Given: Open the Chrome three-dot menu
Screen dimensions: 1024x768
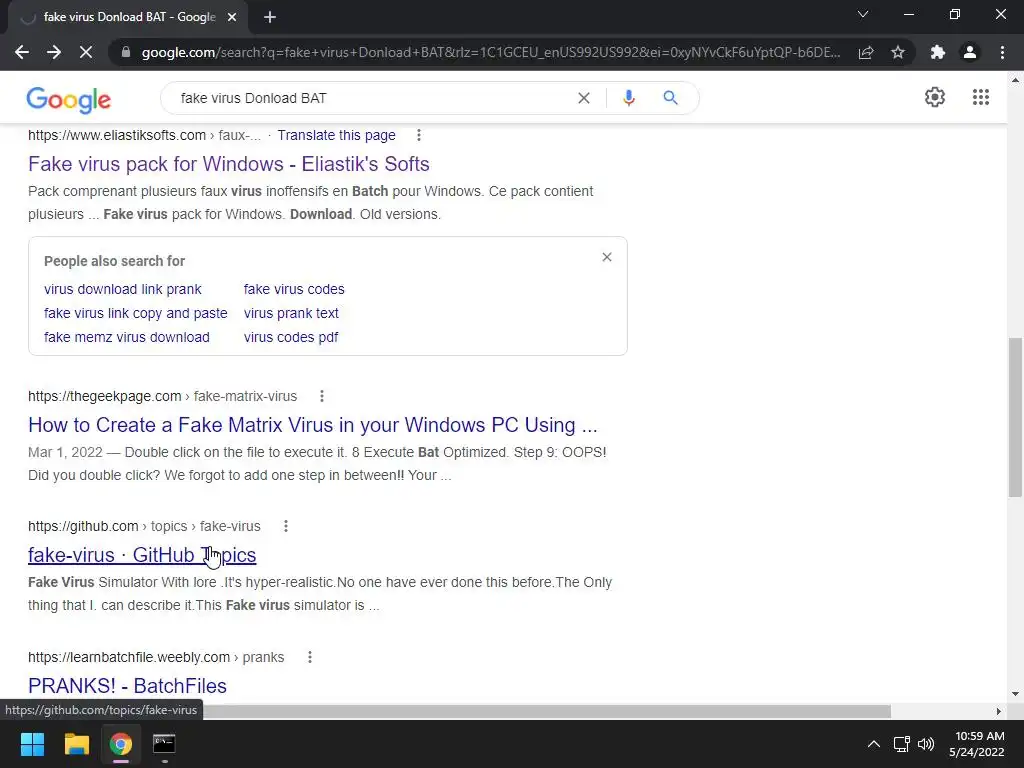Looking at the screenshot, I should pos(1002,52).
